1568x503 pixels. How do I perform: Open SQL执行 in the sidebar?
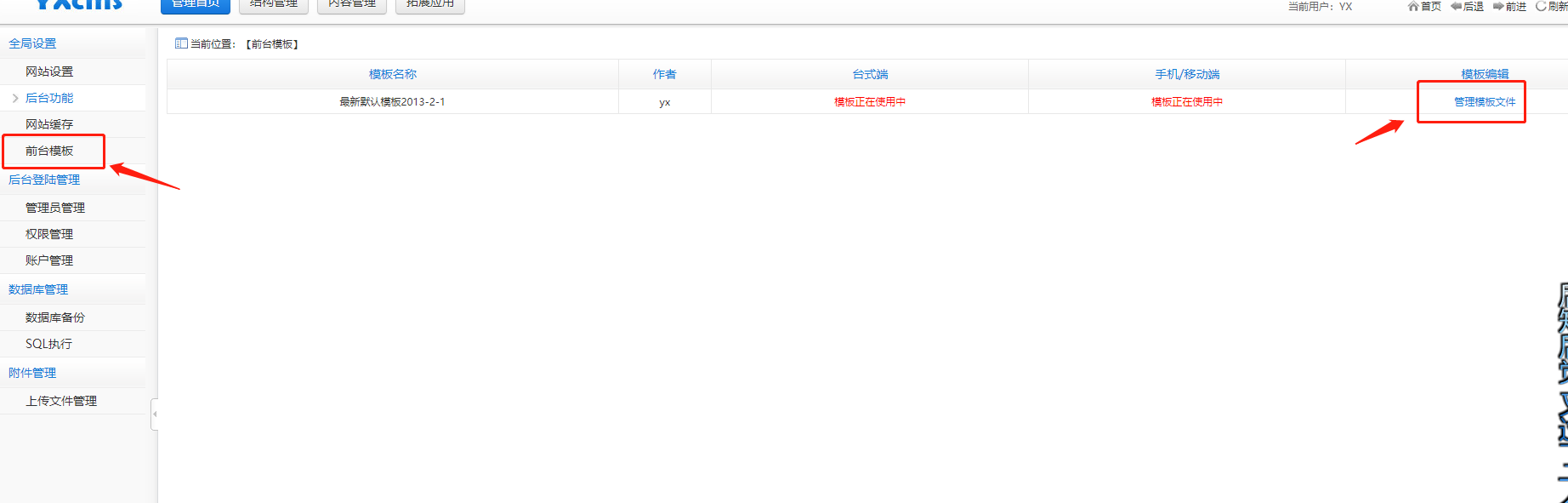pos(48,344)
